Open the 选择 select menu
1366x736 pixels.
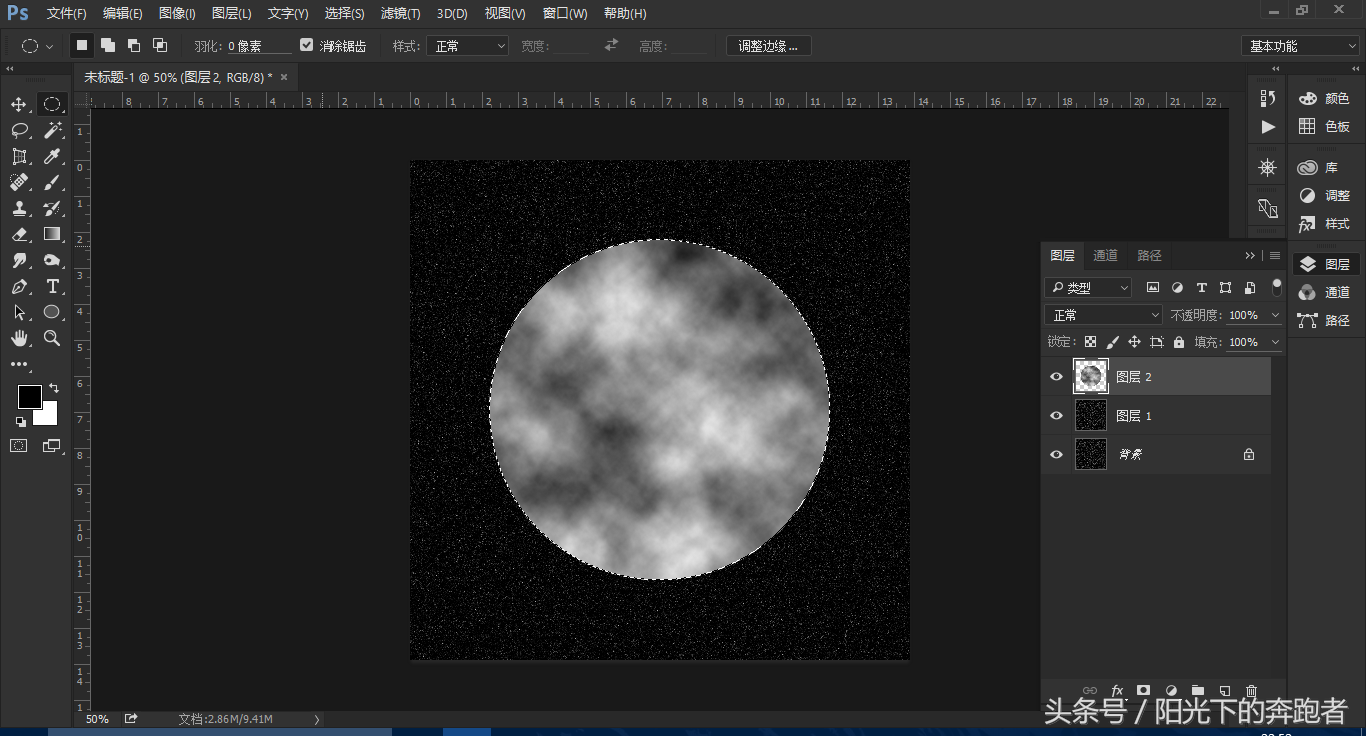click(x=344, y=14)
